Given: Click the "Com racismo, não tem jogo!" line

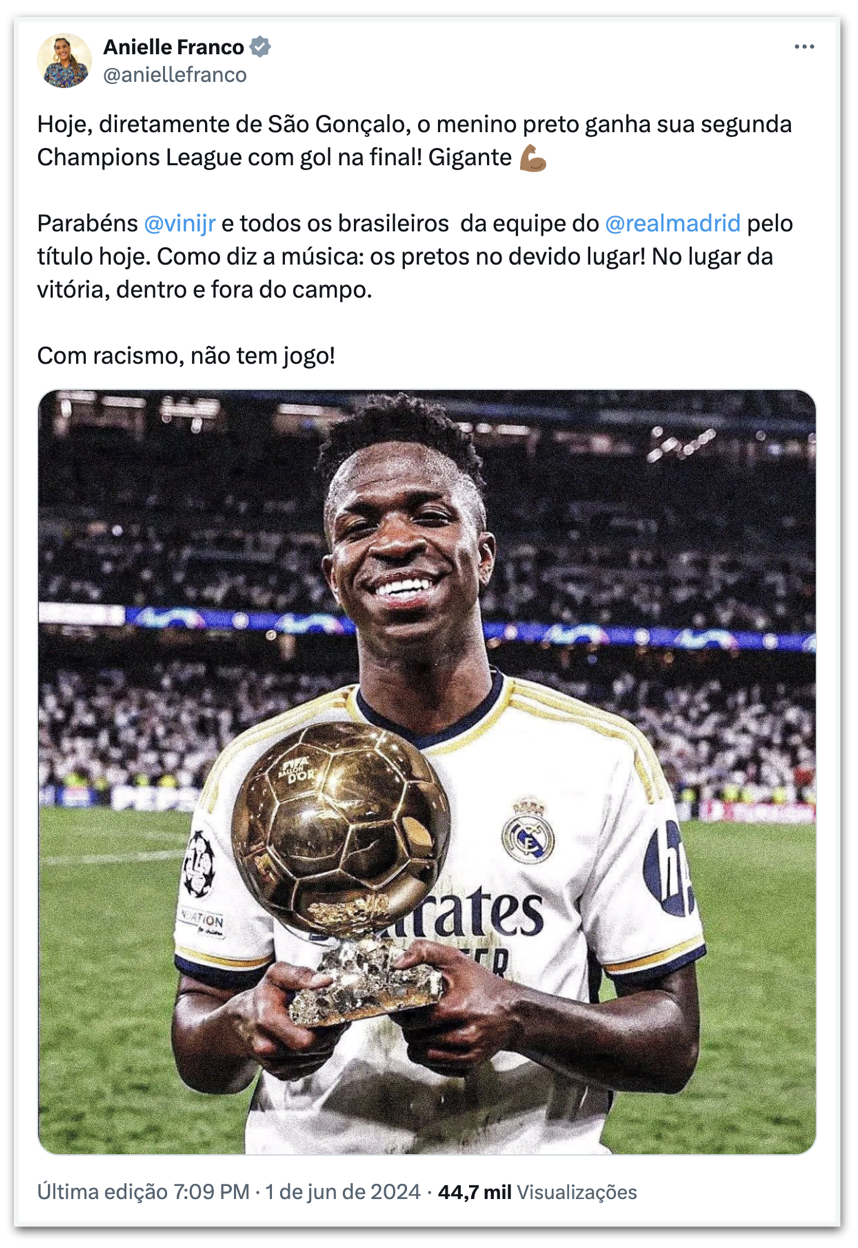Looking at the screenshot, I should pyautogui.click(x=186, y=354).
